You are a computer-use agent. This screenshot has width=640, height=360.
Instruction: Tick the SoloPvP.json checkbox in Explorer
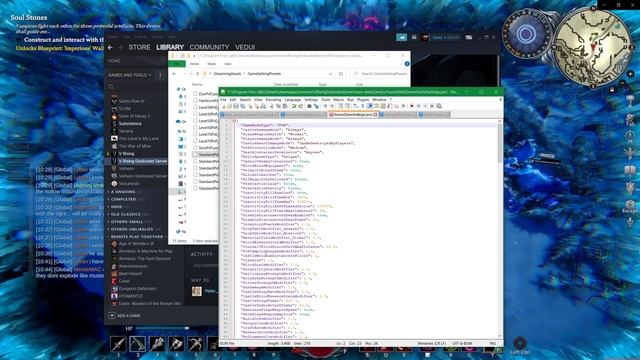click(x=195, y=148)
